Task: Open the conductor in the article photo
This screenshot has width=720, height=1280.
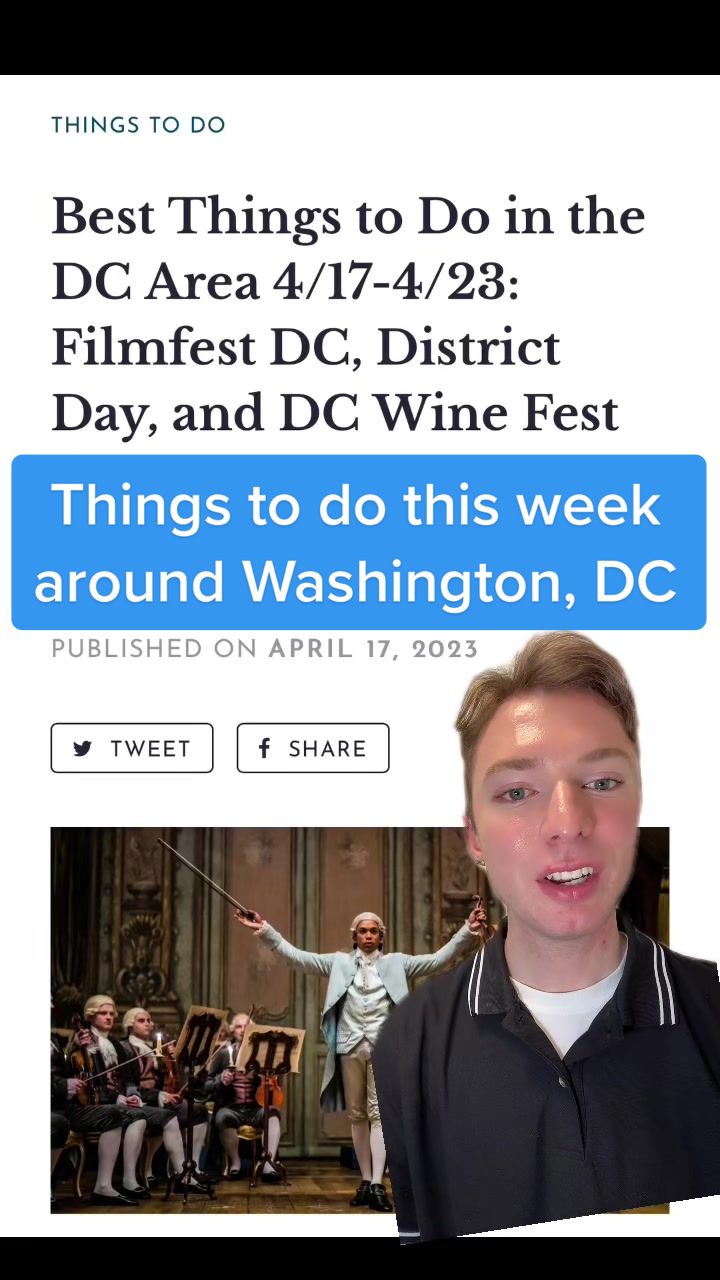Action: (x=364, y=1040)
